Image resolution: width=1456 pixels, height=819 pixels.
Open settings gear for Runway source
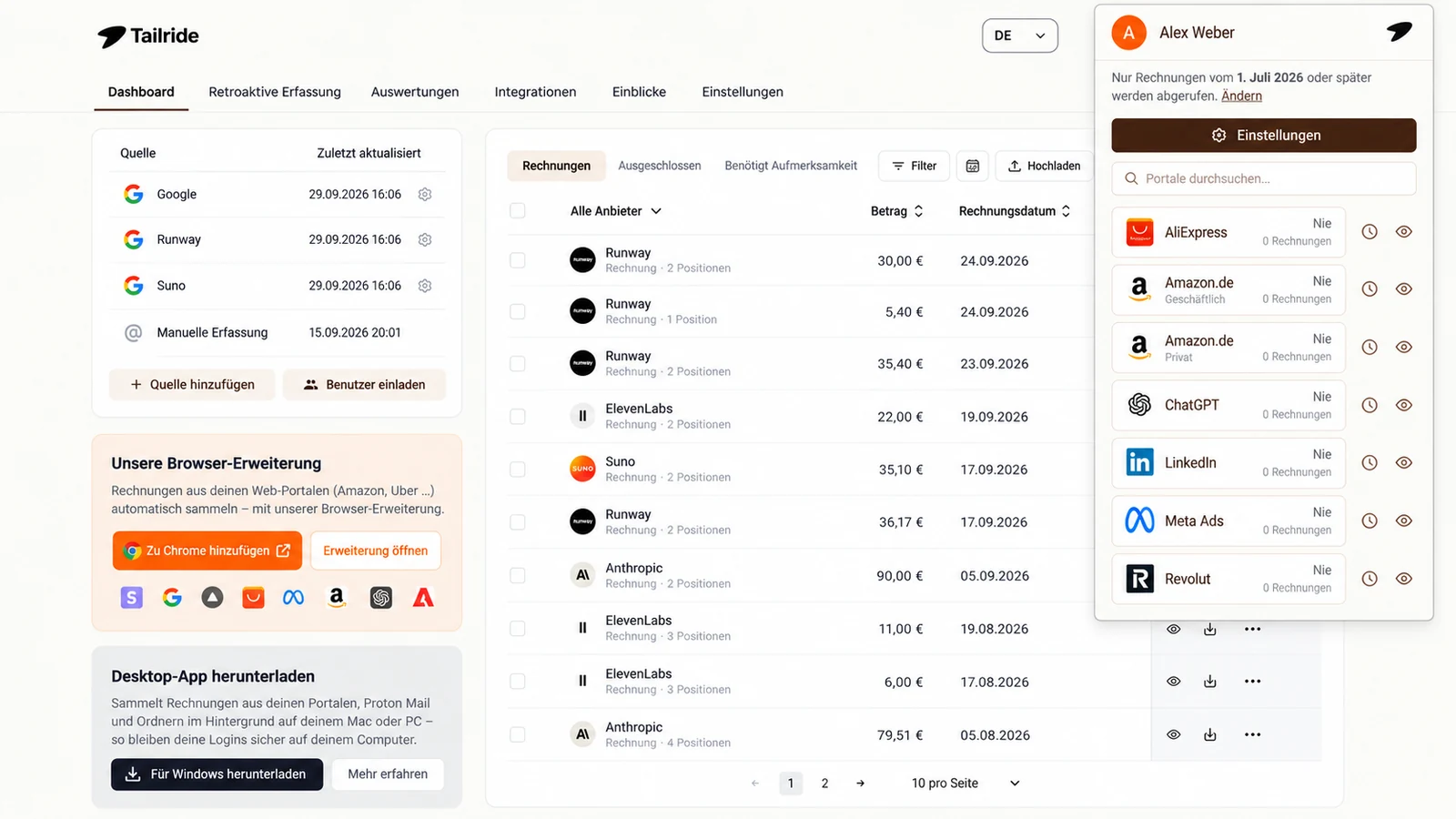425,239
